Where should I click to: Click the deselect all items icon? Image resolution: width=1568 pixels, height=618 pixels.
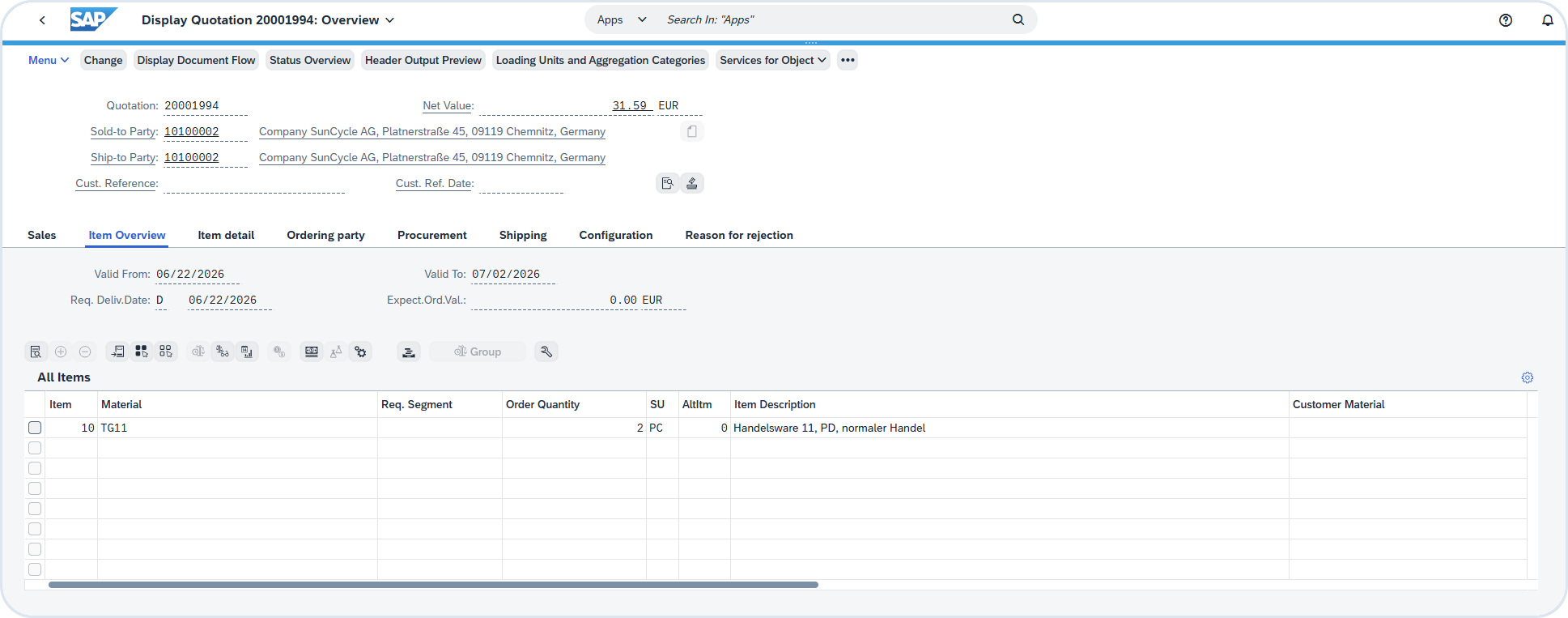tap(166, 352)
